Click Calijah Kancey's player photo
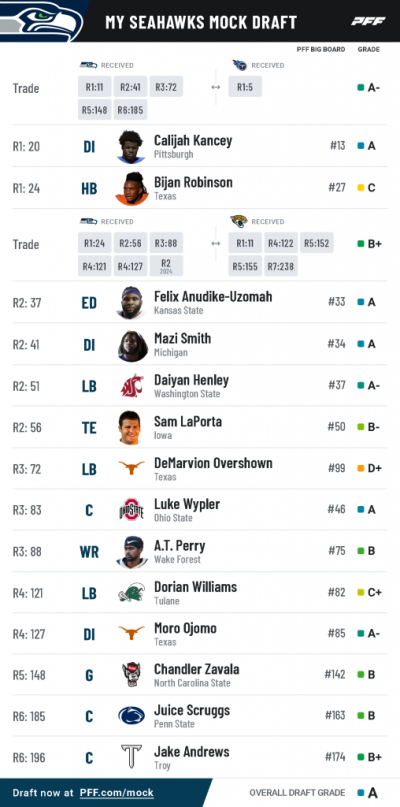 pyautogui.click(x=131, y=147)
